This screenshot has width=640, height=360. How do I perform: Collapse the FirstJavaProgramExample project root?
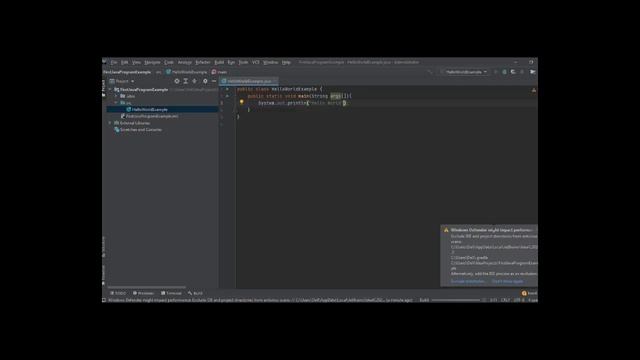[110, 89]
